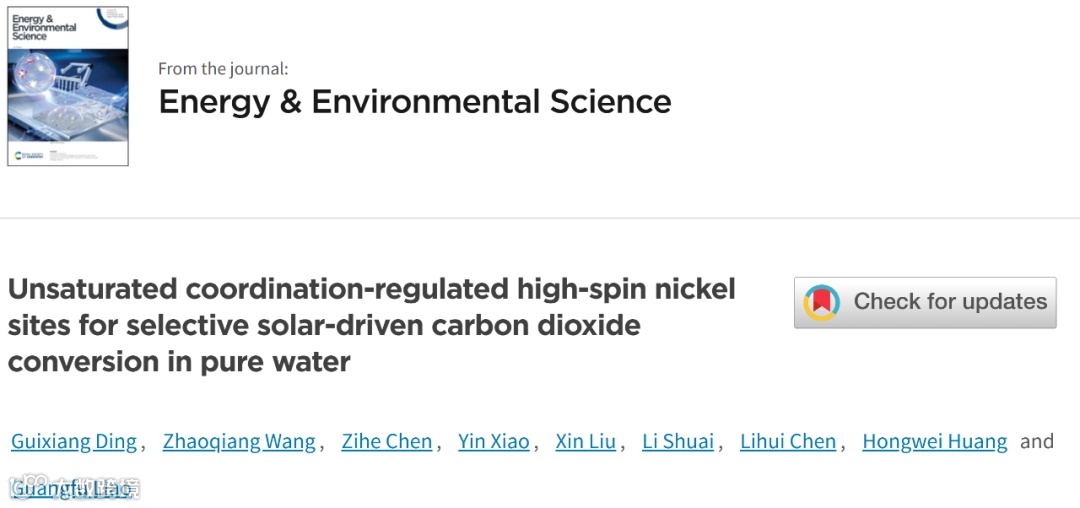Click author name Xin Liu
The width and height of the screenshot is (1080, 508).
pos(586,441)
